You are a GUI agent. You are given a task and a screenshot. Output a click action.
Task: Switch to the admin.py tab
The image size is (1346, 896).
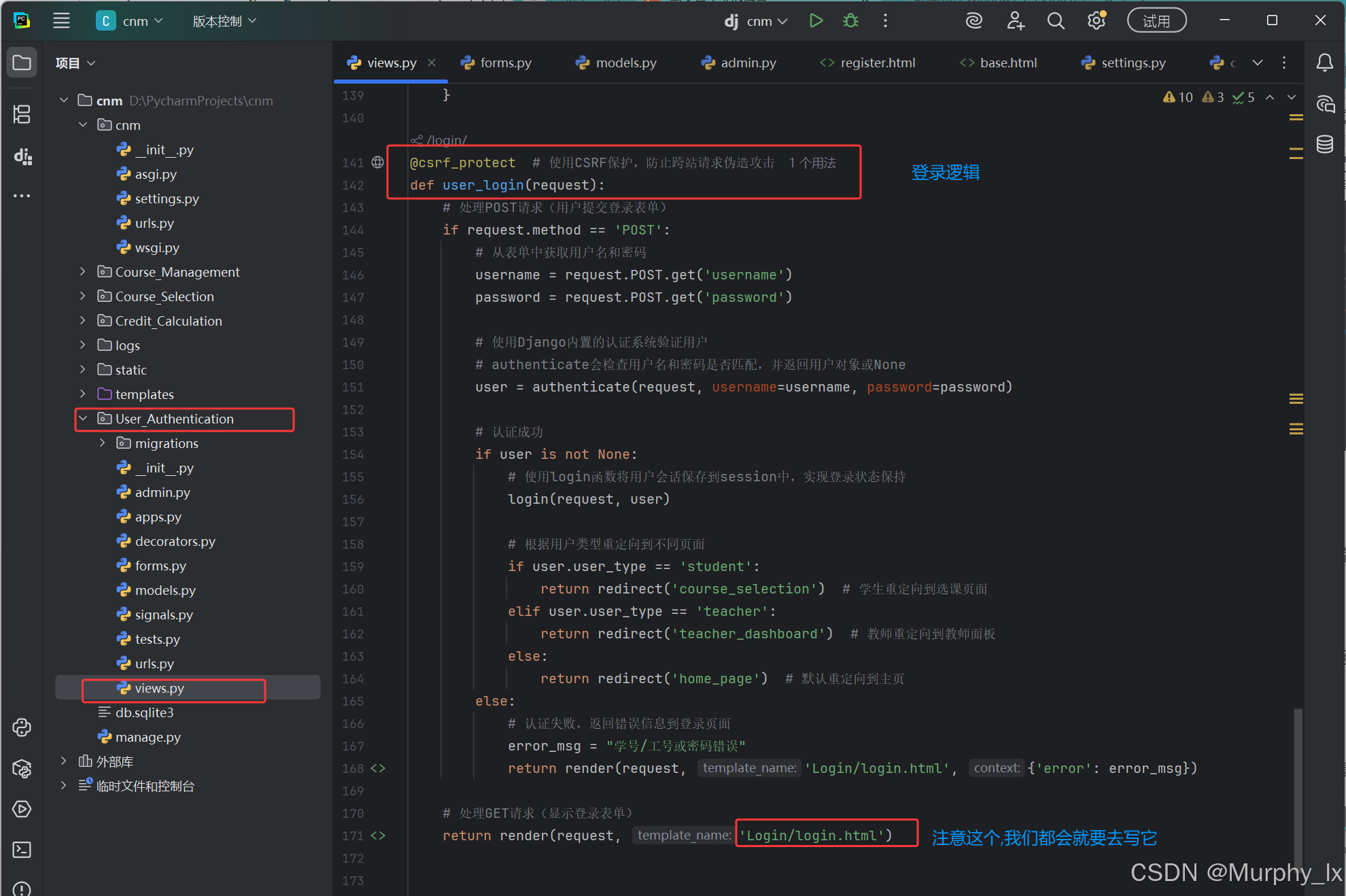point(739,63)
